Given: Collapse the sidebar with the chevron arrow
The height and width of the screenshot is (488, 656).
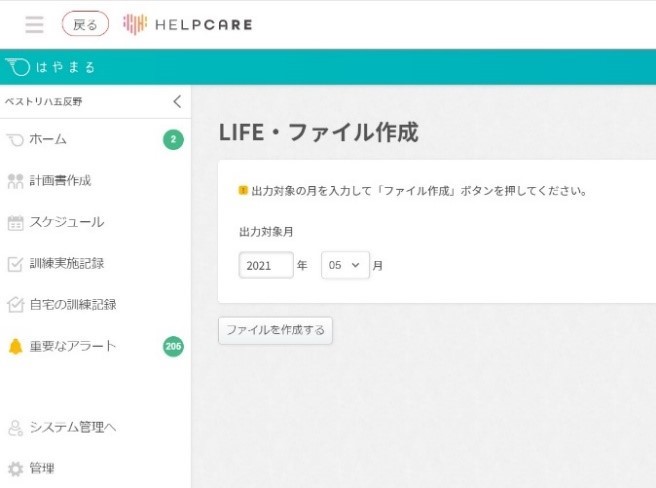Looking at the screenshot, I should pyautogui.click(x=177, y=101).
